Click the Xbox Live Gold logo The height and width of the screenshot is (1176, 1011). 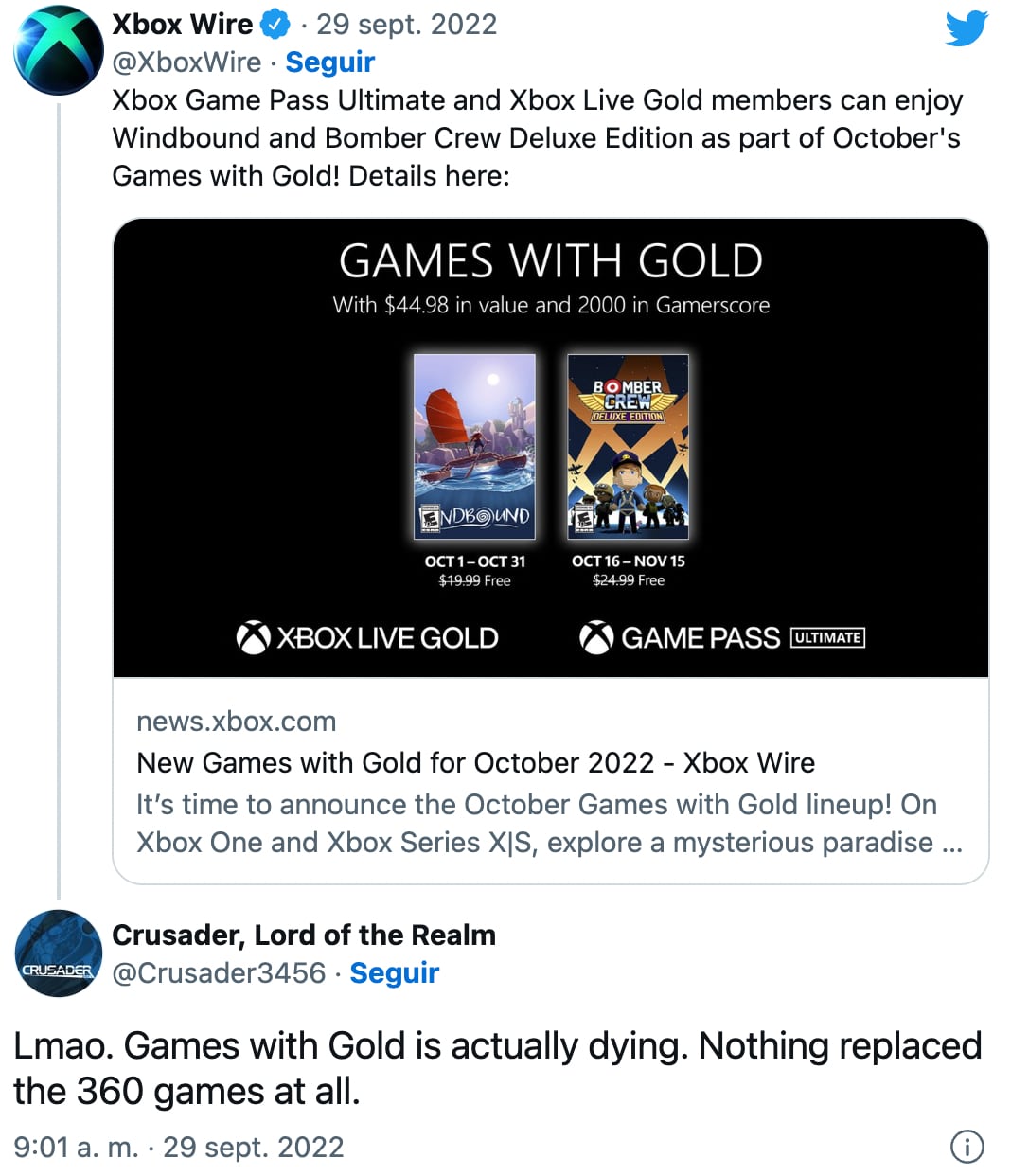(x=367, y=638)
